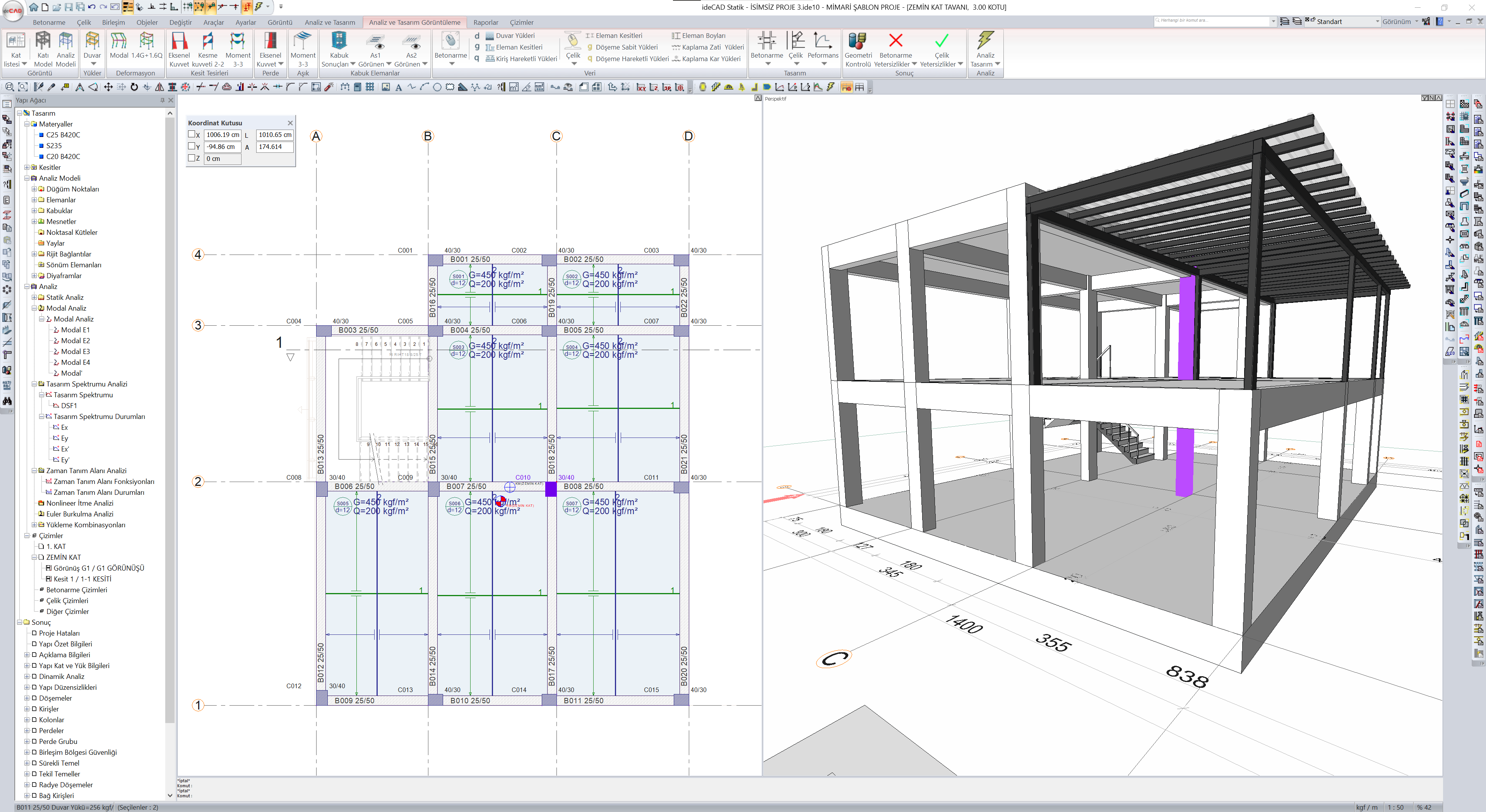Switch to the Analiz ve Tasarım tab

coord(329,22)
